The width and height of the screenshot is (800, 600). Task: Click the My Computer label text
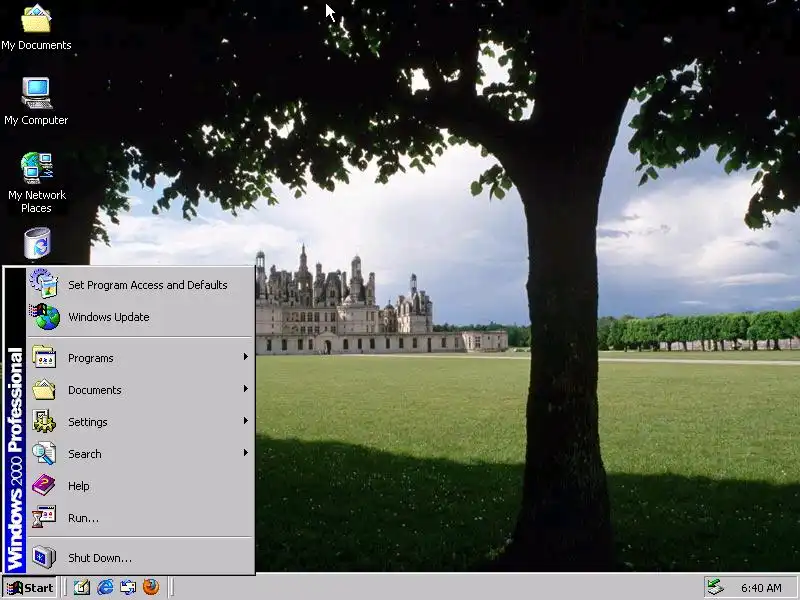click(x=36, y=120)
